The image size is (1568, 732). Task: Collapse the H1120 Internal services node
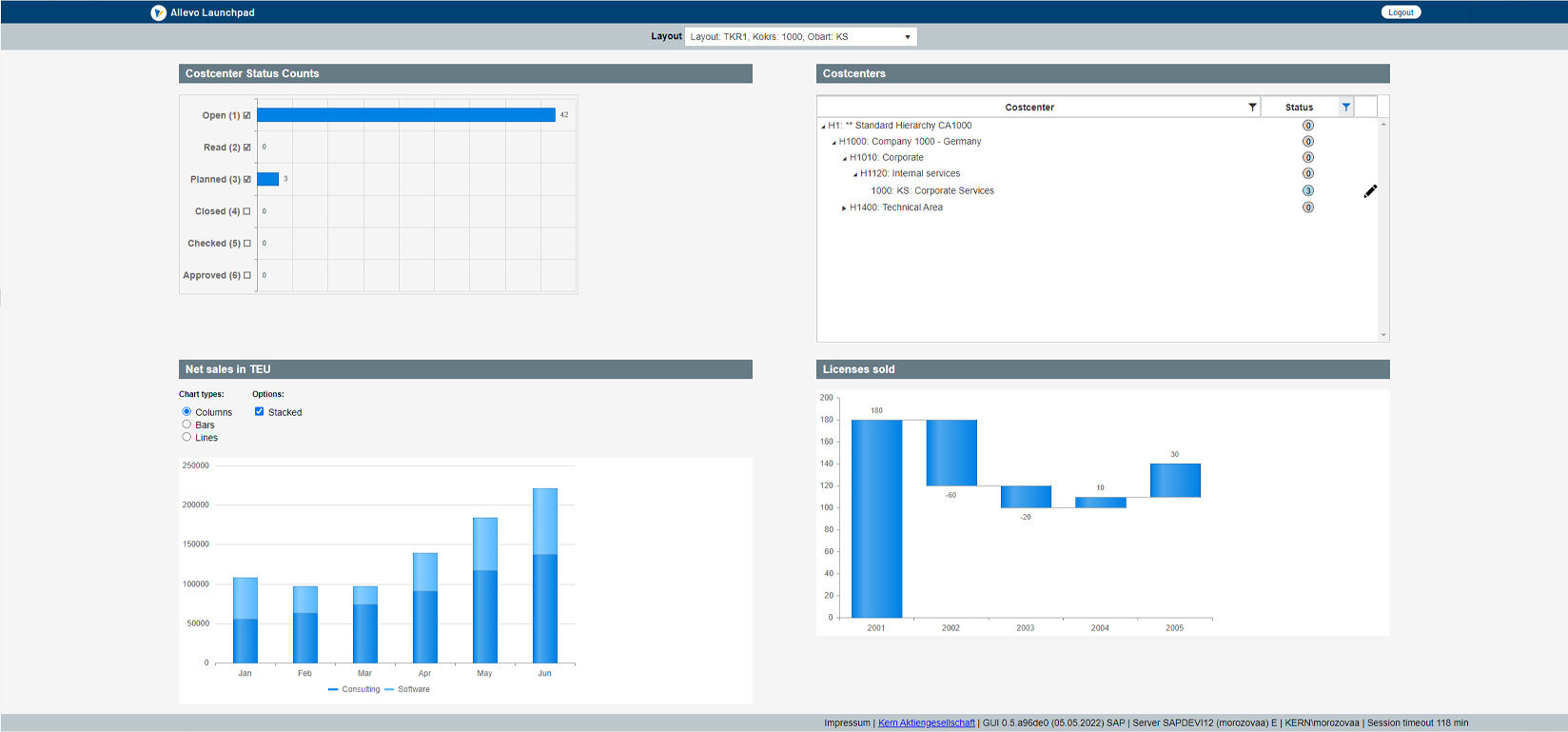[854, 174]
